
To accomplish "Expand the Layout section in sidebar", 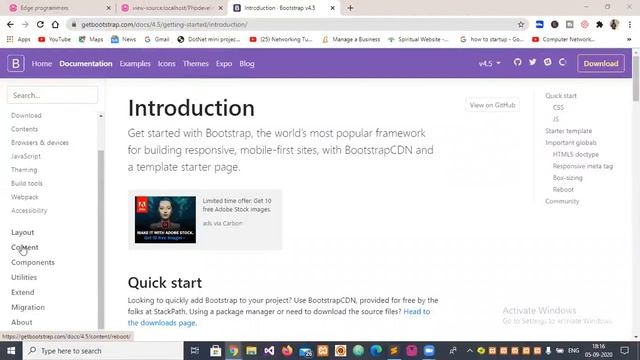I will point(23,232).
